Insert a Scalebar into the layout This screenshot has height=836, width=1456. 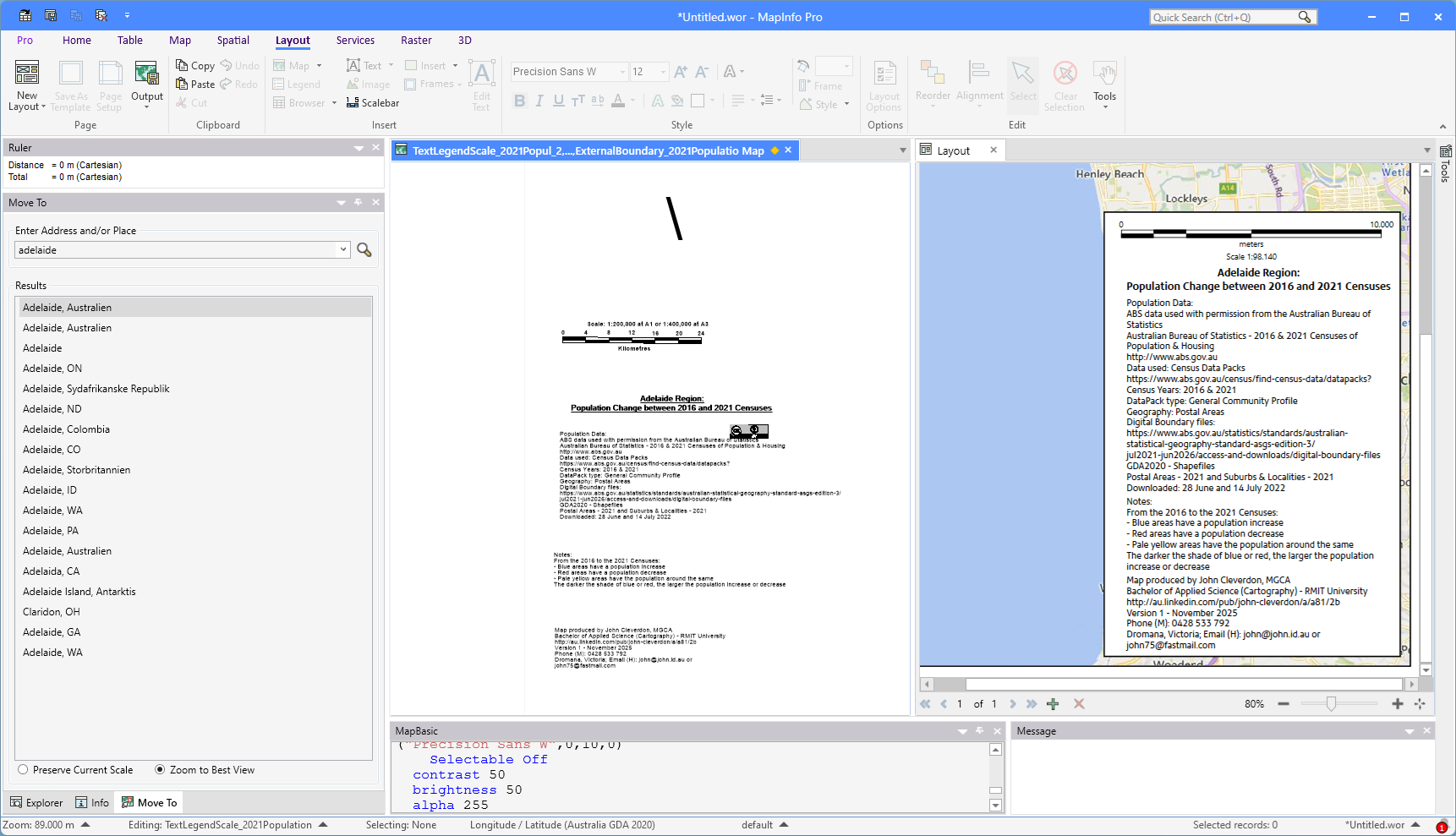pos(373,103)
